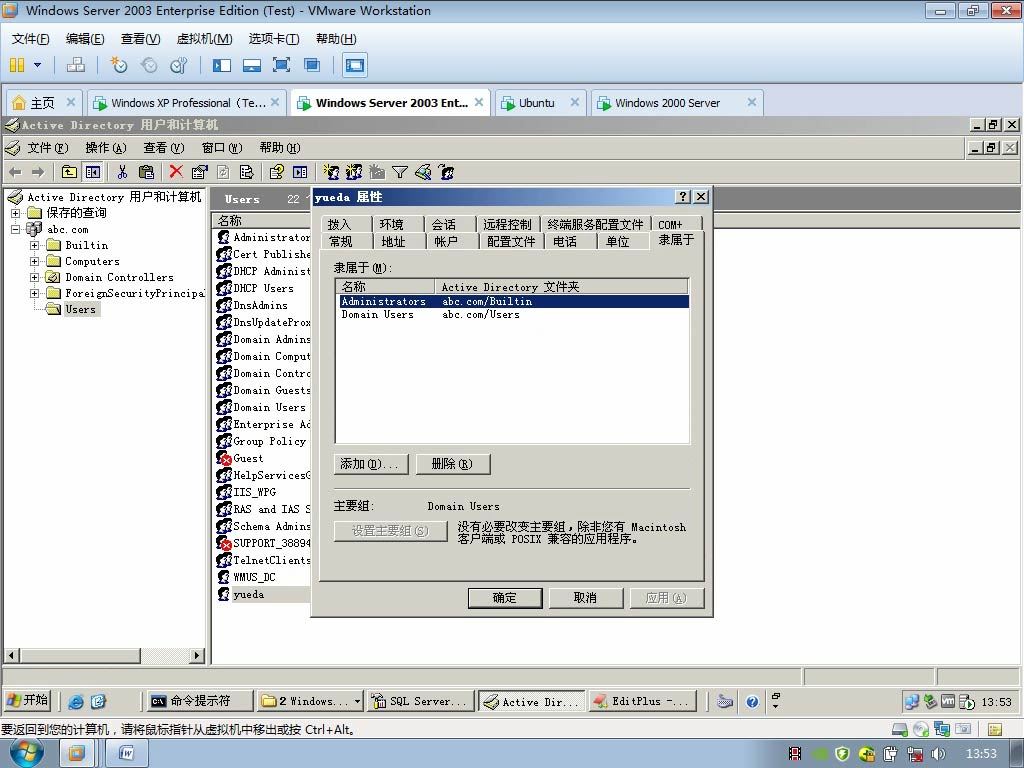Go back in the Active Directory console
This screenshot has height=768, width=1024.
(x=16, y=172)
